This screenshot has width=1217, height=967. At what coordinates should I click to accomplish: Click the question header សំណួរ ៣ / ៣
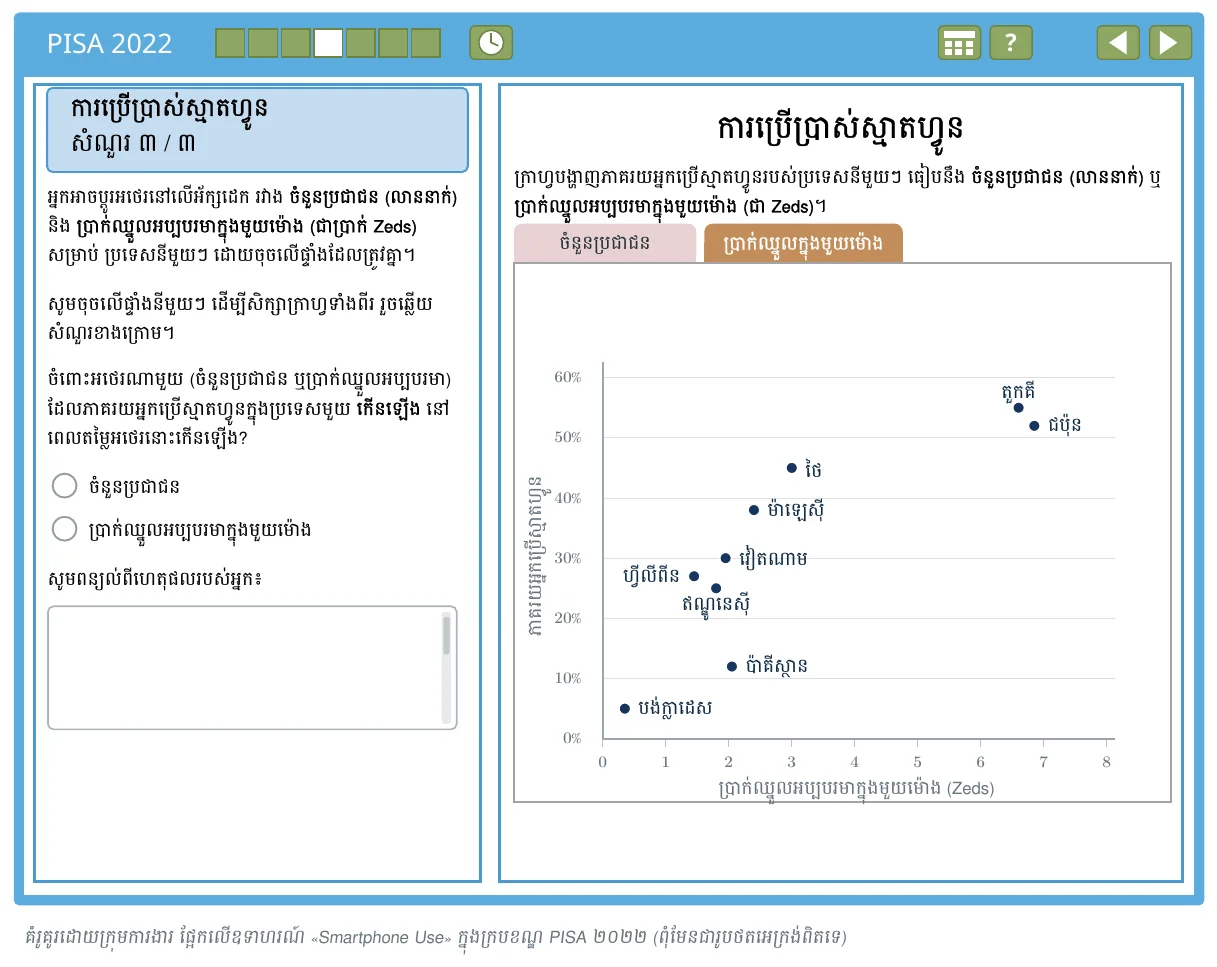pos(134,143)
